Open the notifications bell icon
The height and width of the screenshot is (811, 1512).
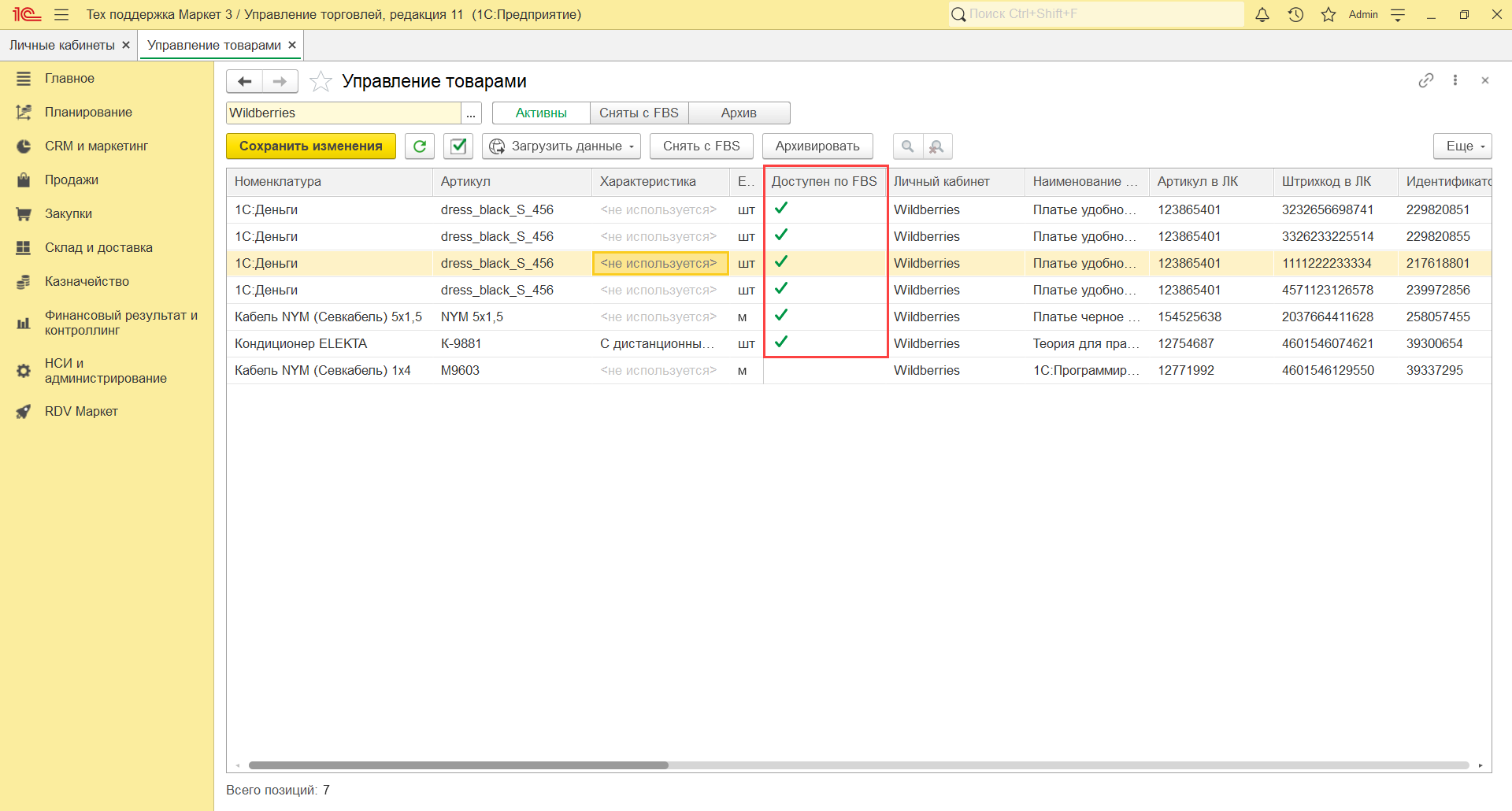coord(1262,15)
